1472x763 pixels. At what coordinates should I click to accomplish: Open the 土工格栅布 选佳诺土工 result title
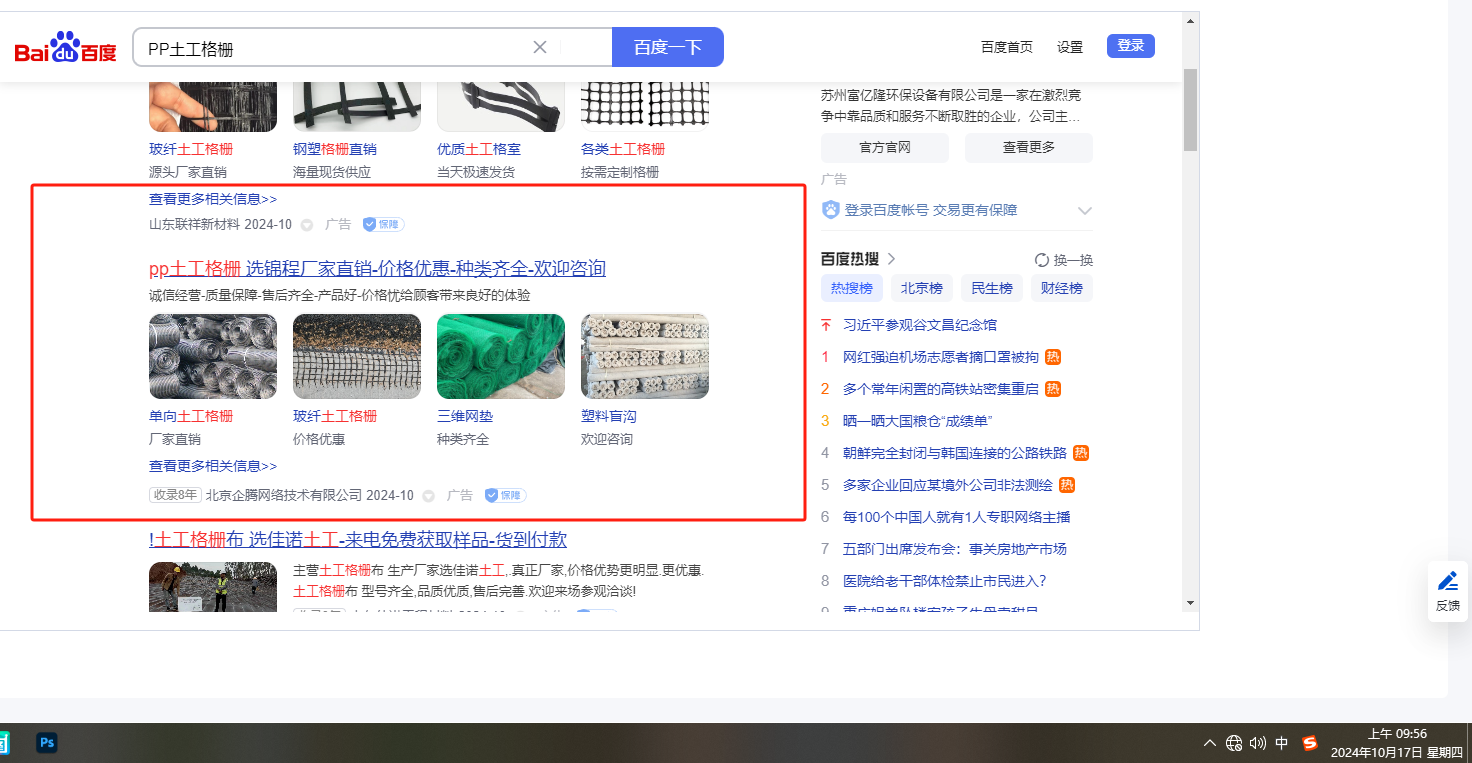point(358,540)
